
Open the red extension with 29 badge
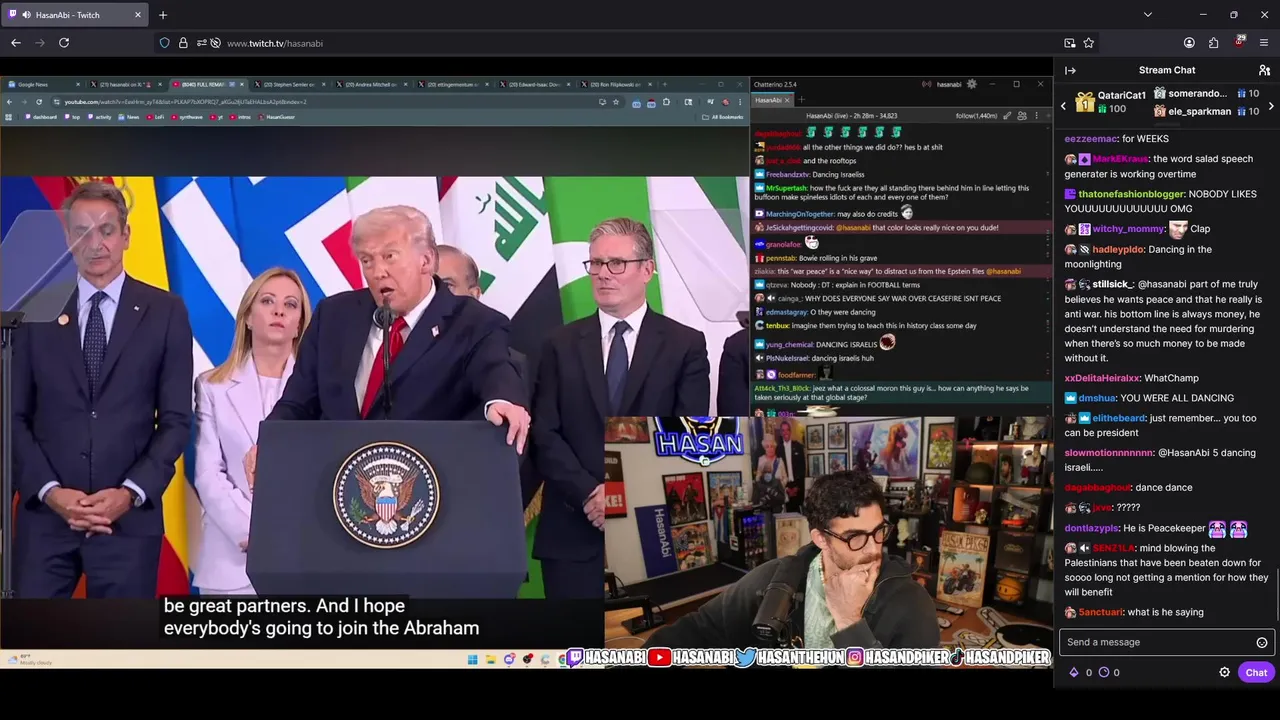click(x=1240, y=42)
